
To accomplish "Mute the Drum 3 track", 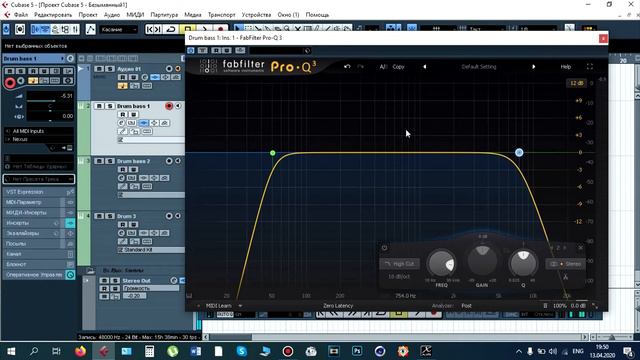I will pyautogui.click(x=99, y=216).
